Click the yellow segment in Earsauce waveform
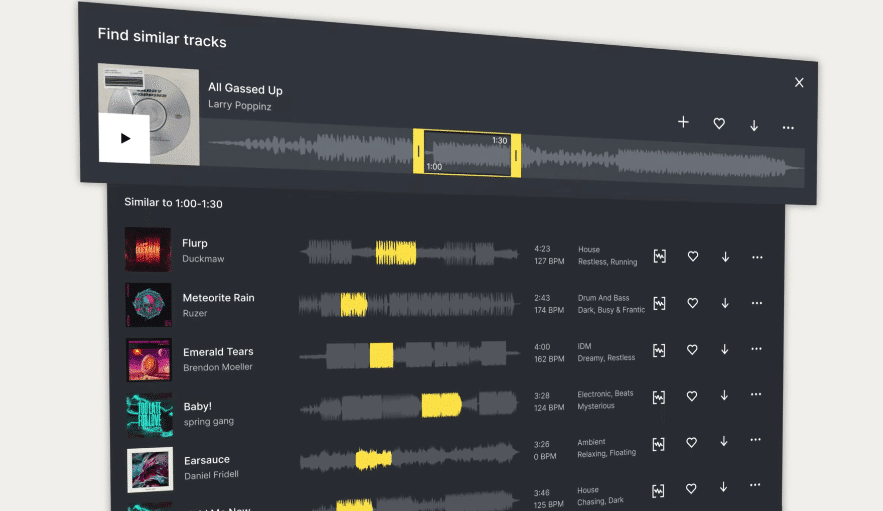 point(373,459)
